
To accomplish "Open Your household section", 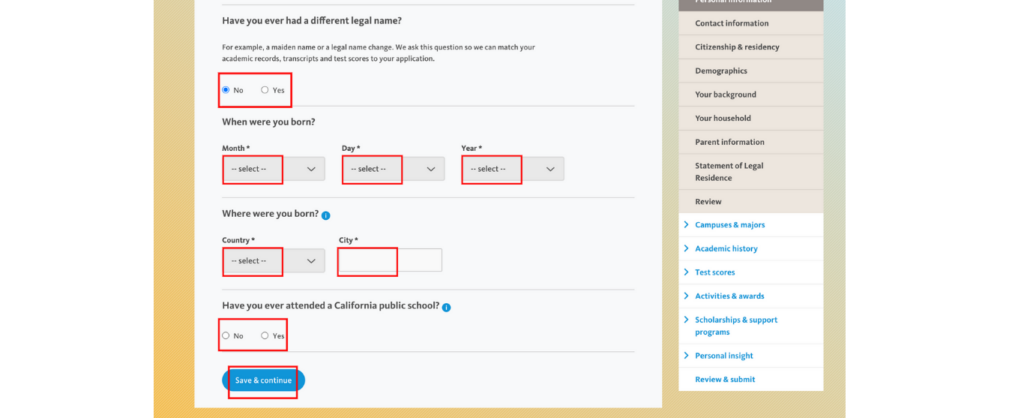I will coord(751,118).
